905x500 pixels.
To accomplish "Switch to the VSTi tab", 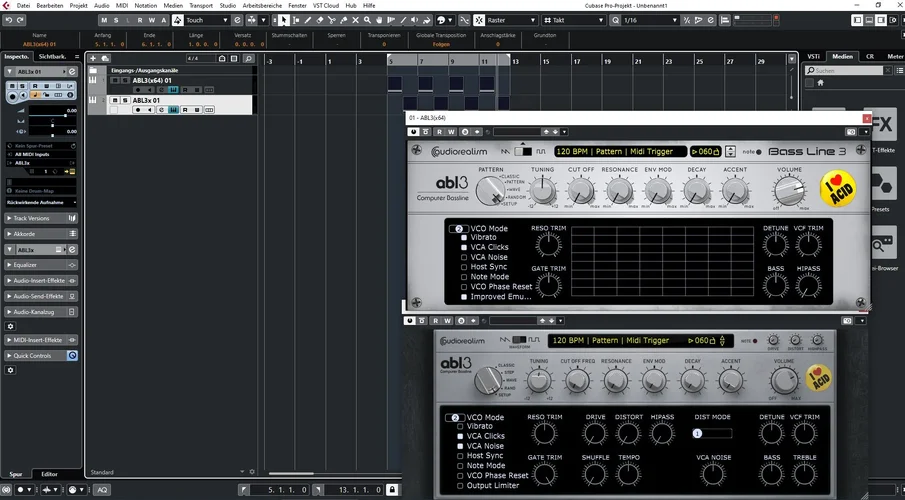I will (813, 56).
